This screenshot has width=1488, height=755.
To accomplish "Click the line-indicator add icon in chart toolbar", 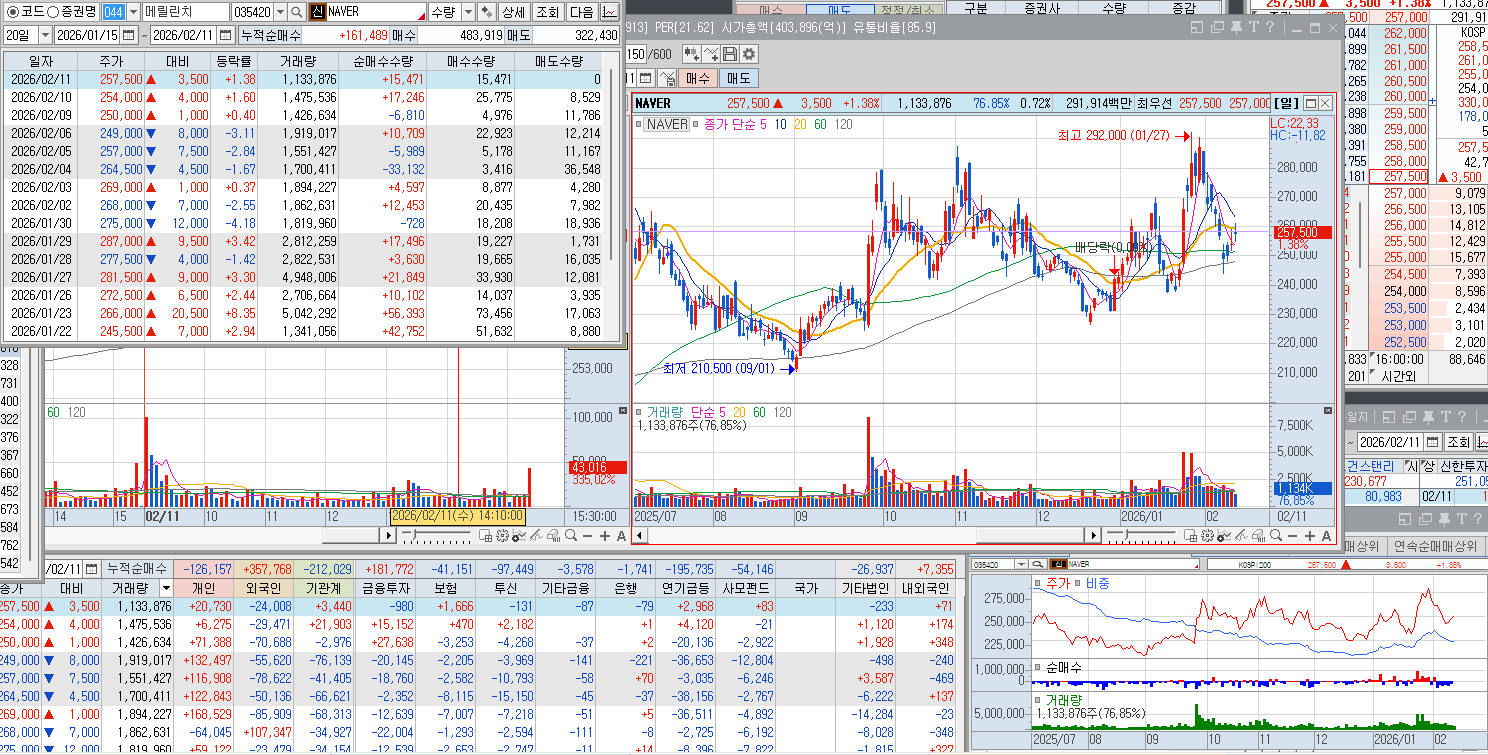I will click(711, 54).
